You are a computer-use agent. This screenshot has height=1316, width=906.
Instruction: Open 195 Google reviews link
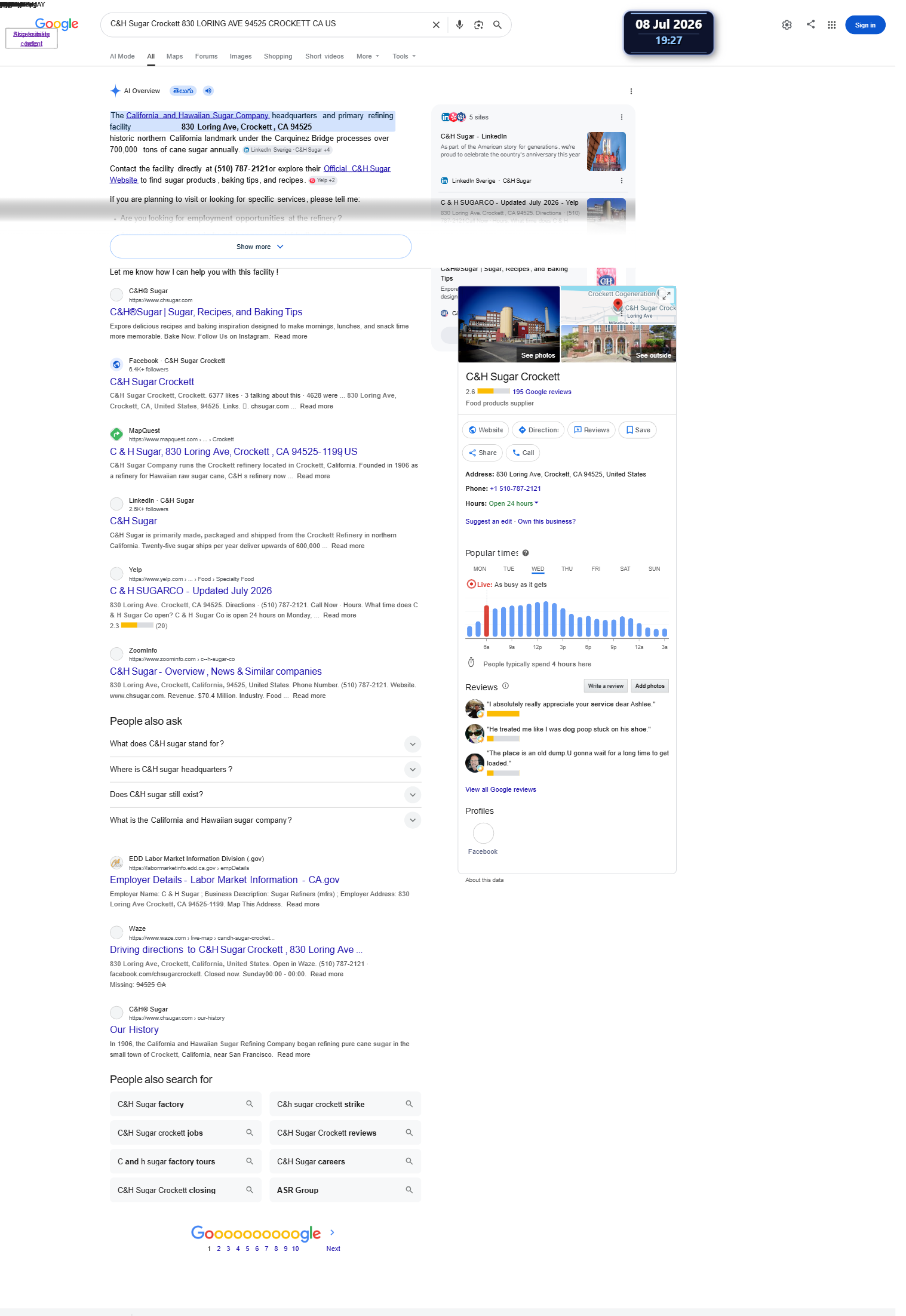(542, 392)
